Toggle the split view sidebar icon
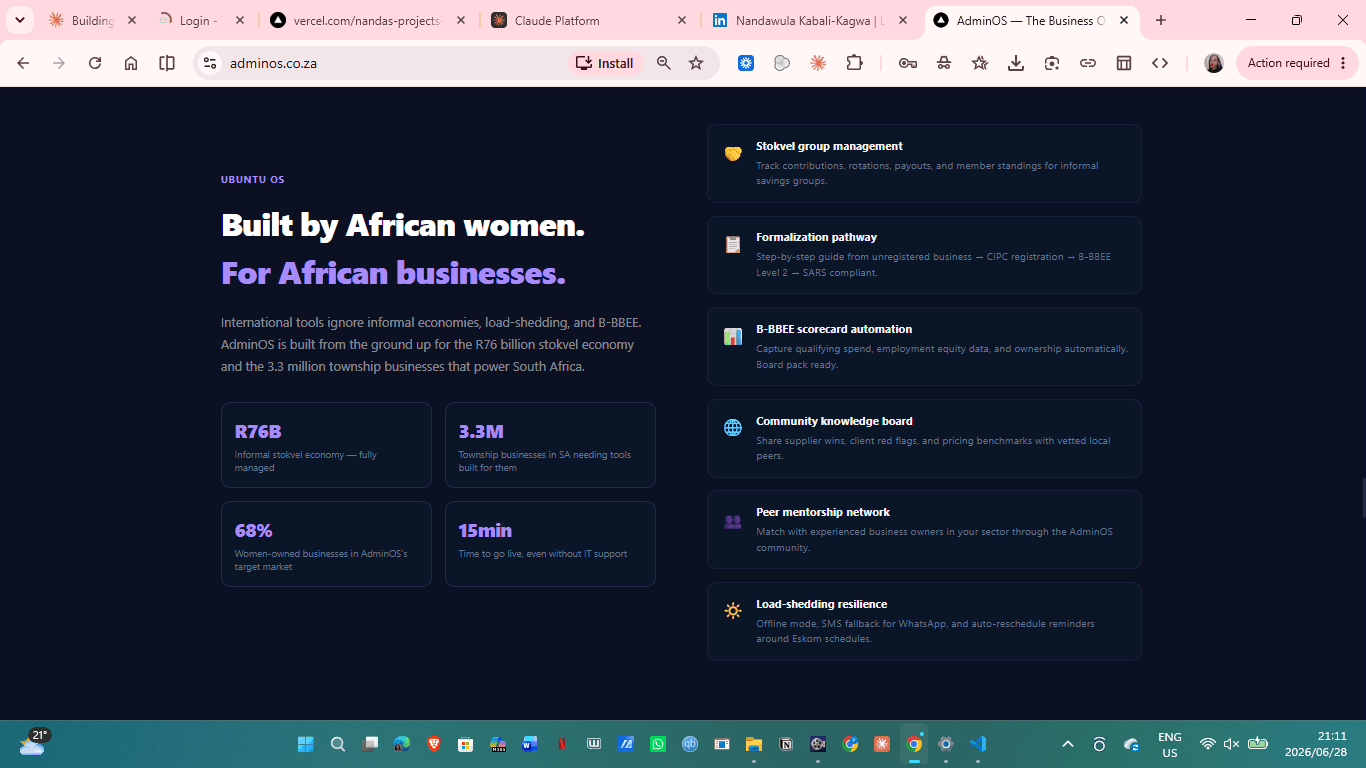Image resolution: width=1366 pixels, height=768 pixels. (x=167, y=63)
